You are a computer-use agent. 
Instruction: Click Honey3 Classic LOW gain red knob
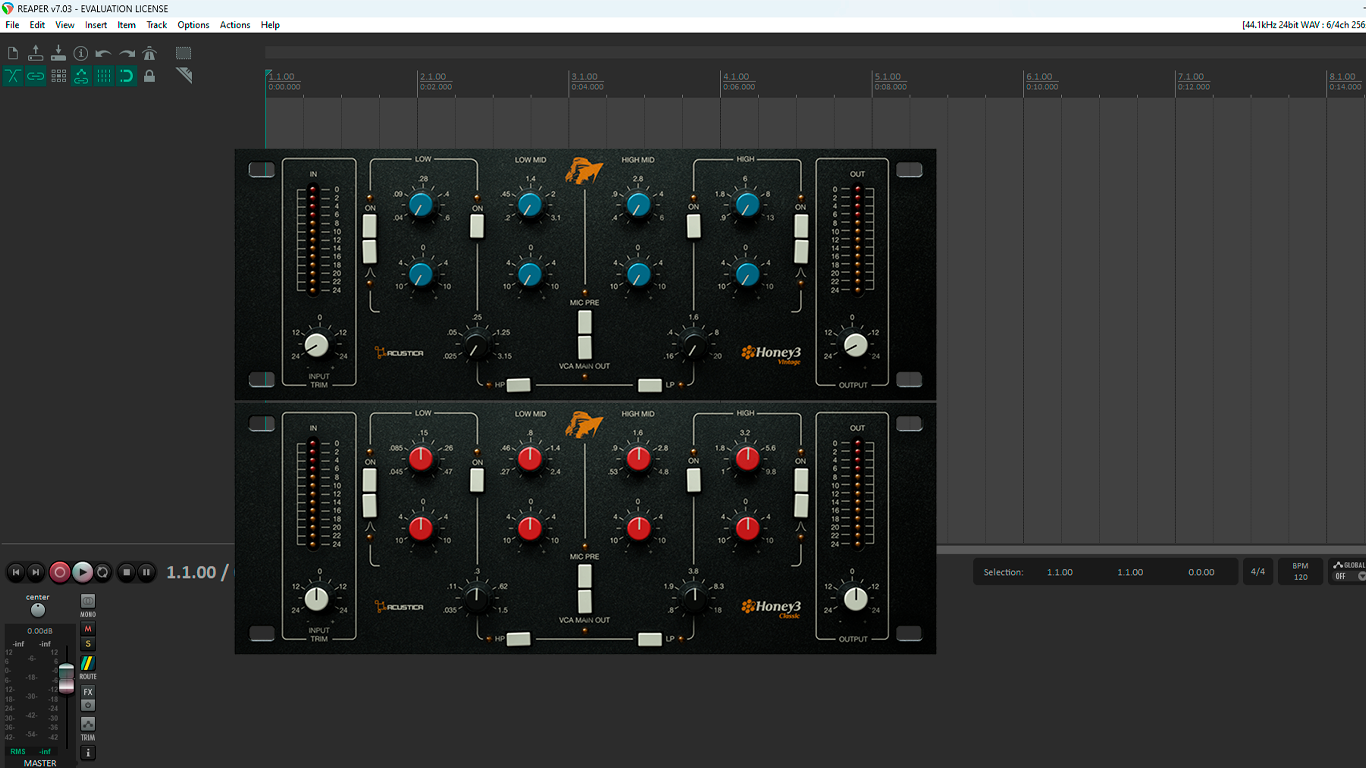click(421, 528)
